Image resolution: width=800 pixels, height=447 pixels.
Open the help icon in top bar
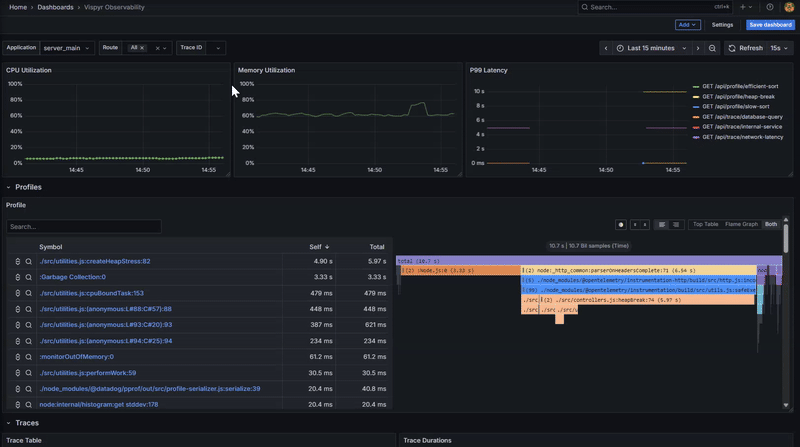[770, 7]
